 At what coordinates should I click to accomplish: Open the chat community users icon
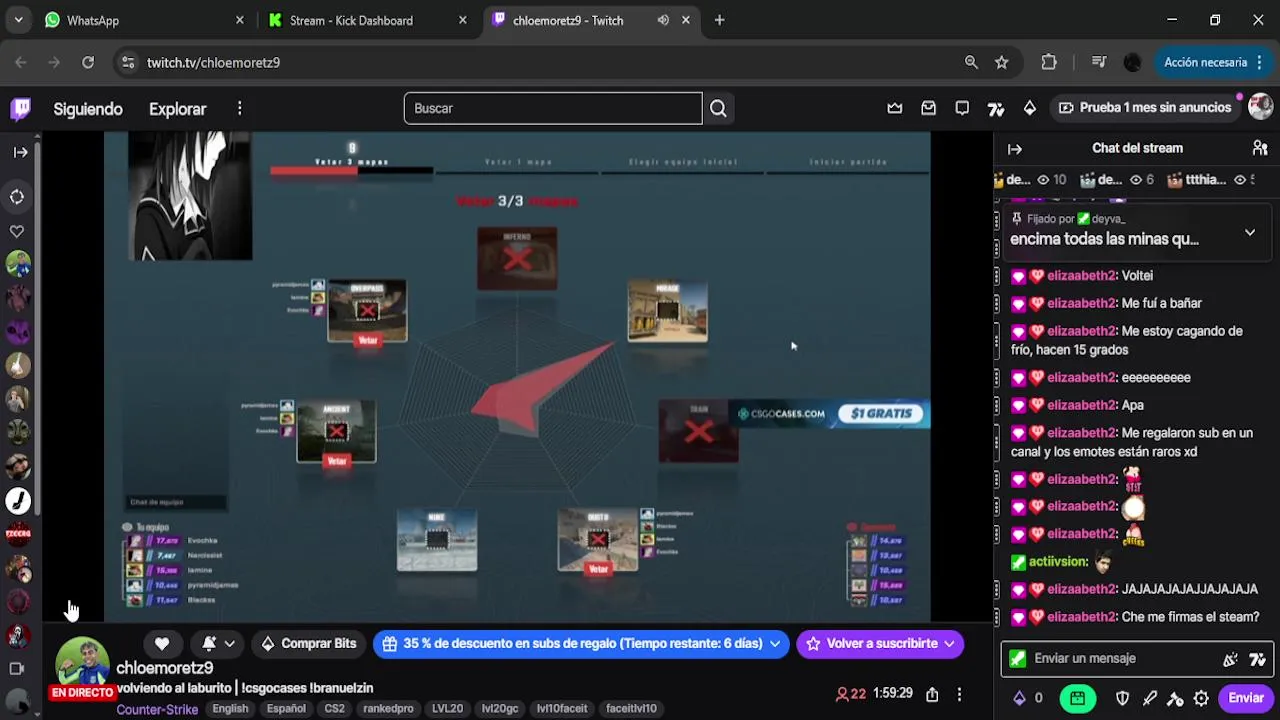1260,148
